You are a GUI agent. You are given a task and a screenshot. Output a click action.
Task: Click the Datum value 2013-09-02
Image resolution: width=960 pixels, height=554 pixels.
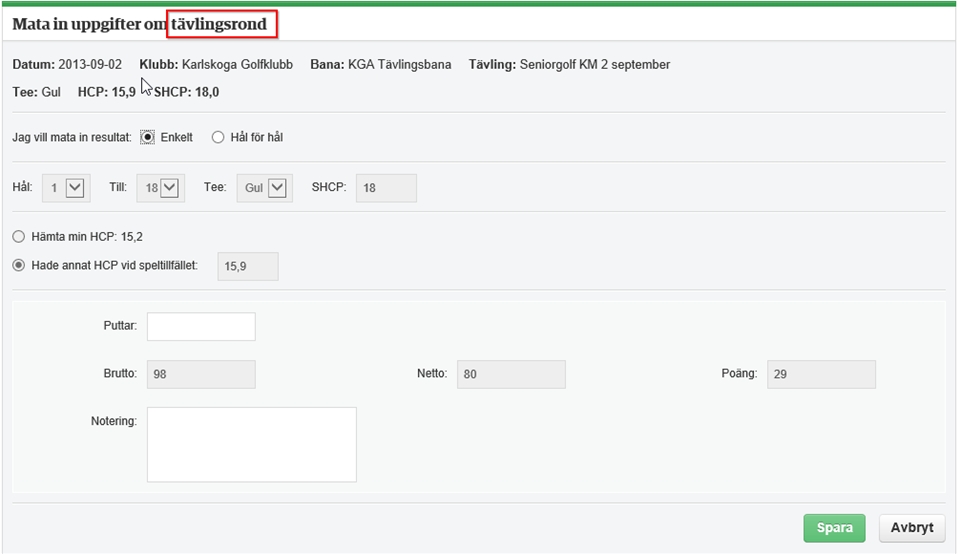(90, 64)
